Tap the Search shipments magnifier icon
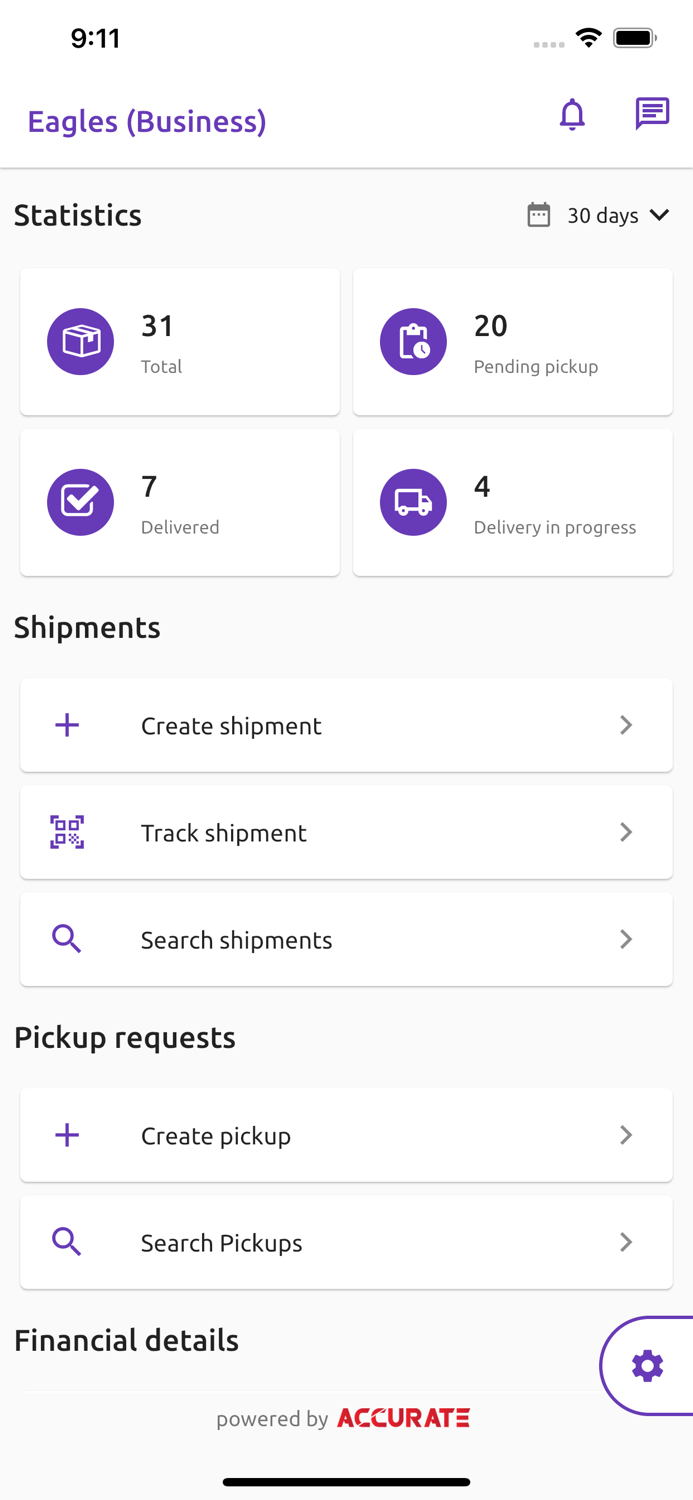 point(67,939)
